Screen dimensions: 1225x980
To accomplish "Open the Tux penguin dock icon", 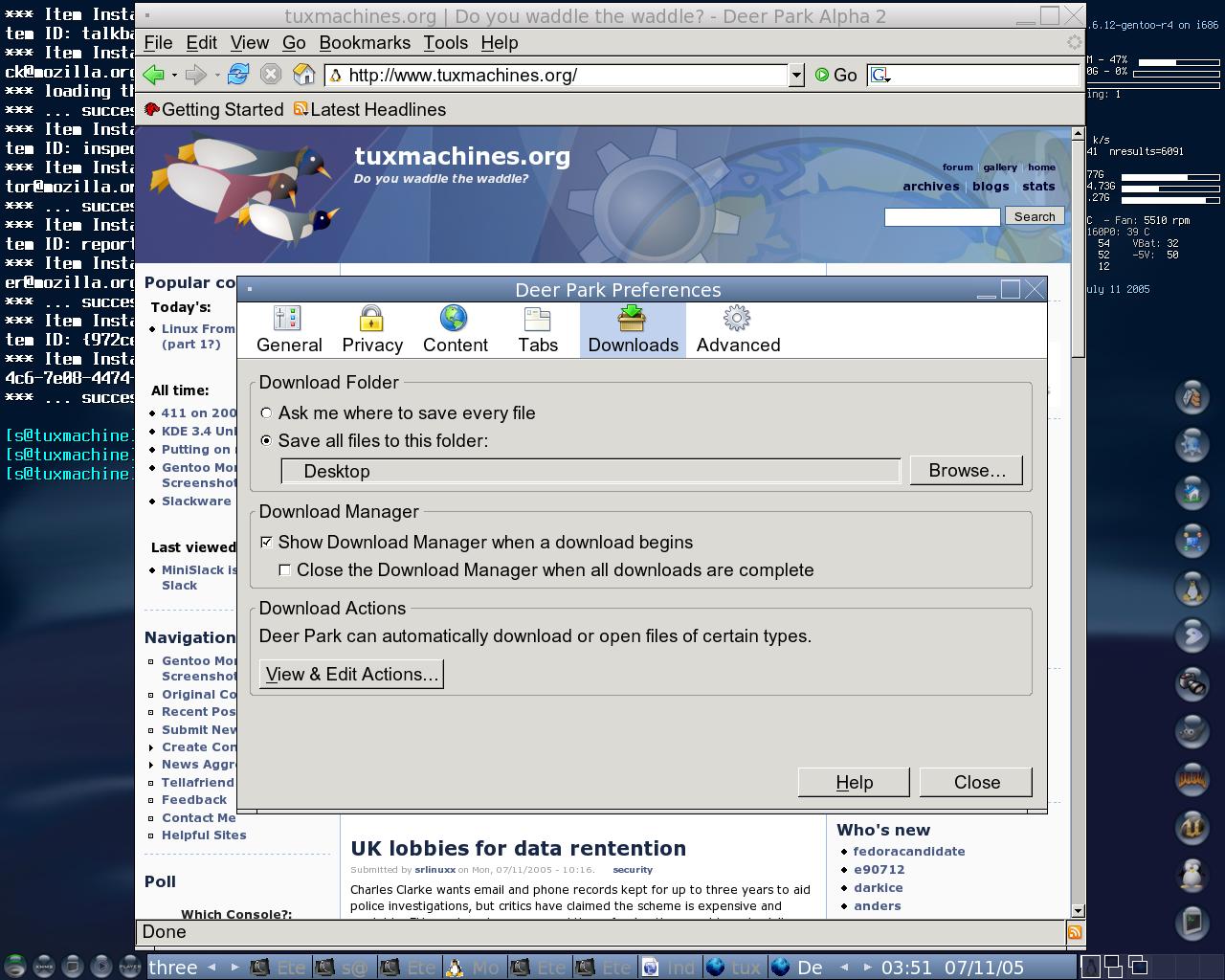I will 1192,588.
